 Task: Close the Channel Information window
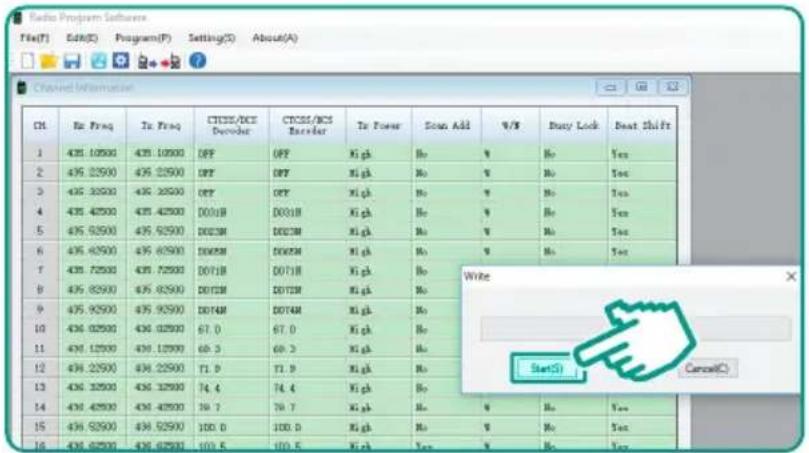[x=672, y=87]
